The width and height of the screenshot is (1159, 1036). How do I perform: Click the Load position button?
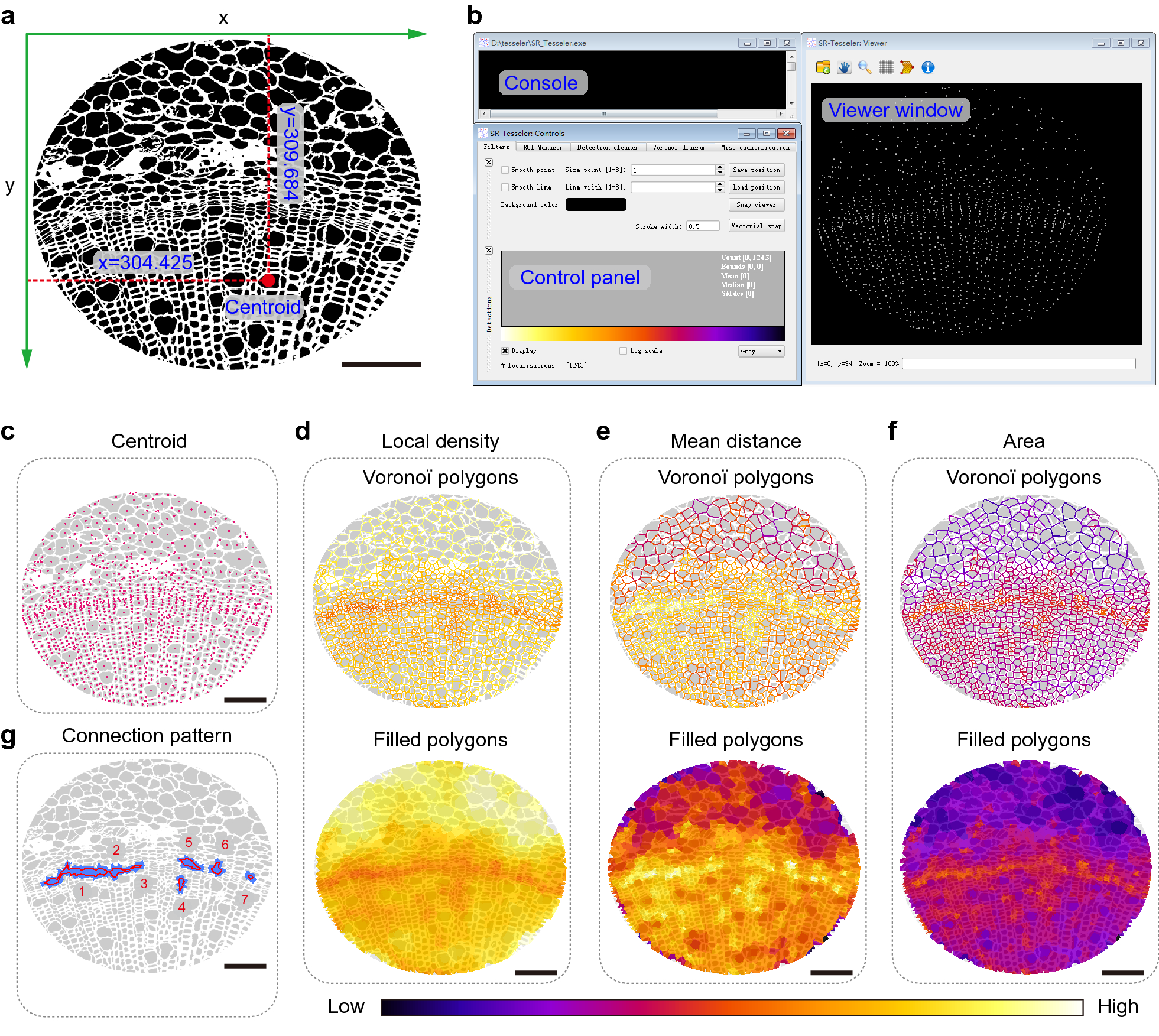pos(757,187)
